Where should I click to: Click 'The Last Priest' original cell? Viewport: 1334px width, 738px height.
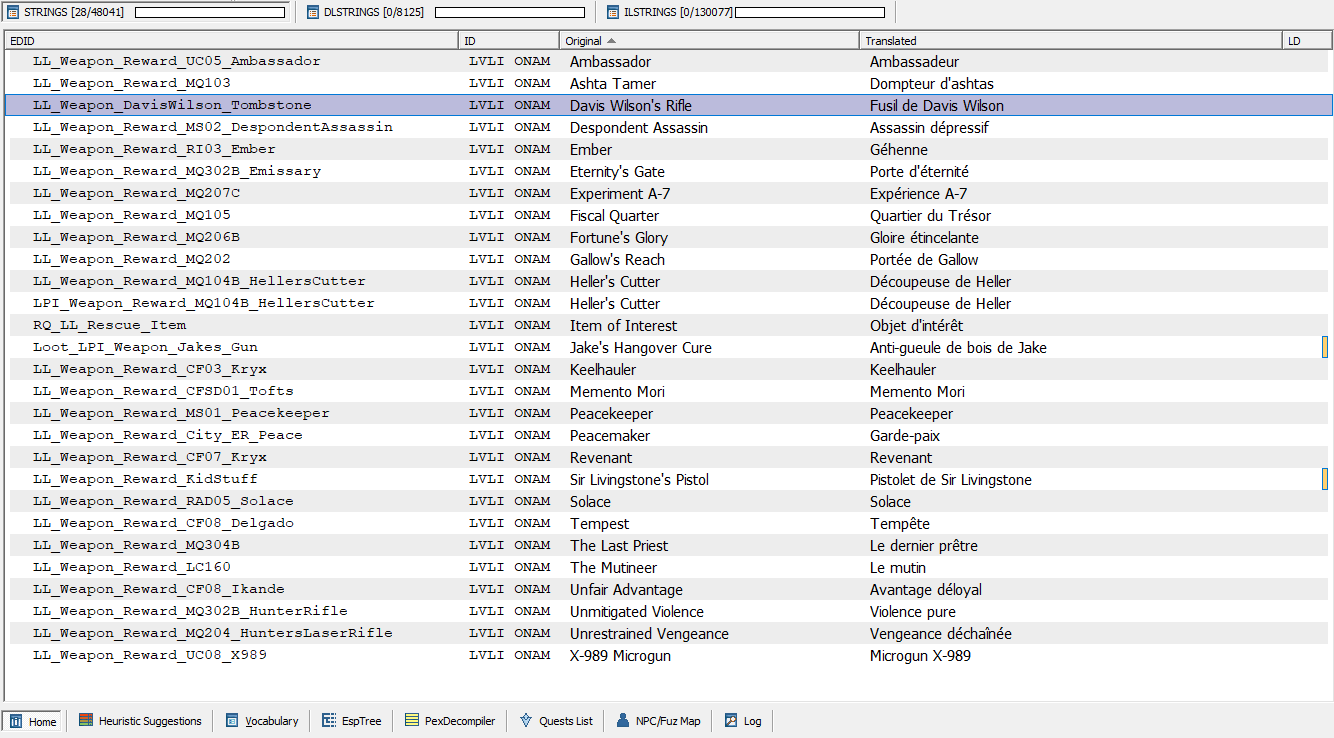click(619, 545)
